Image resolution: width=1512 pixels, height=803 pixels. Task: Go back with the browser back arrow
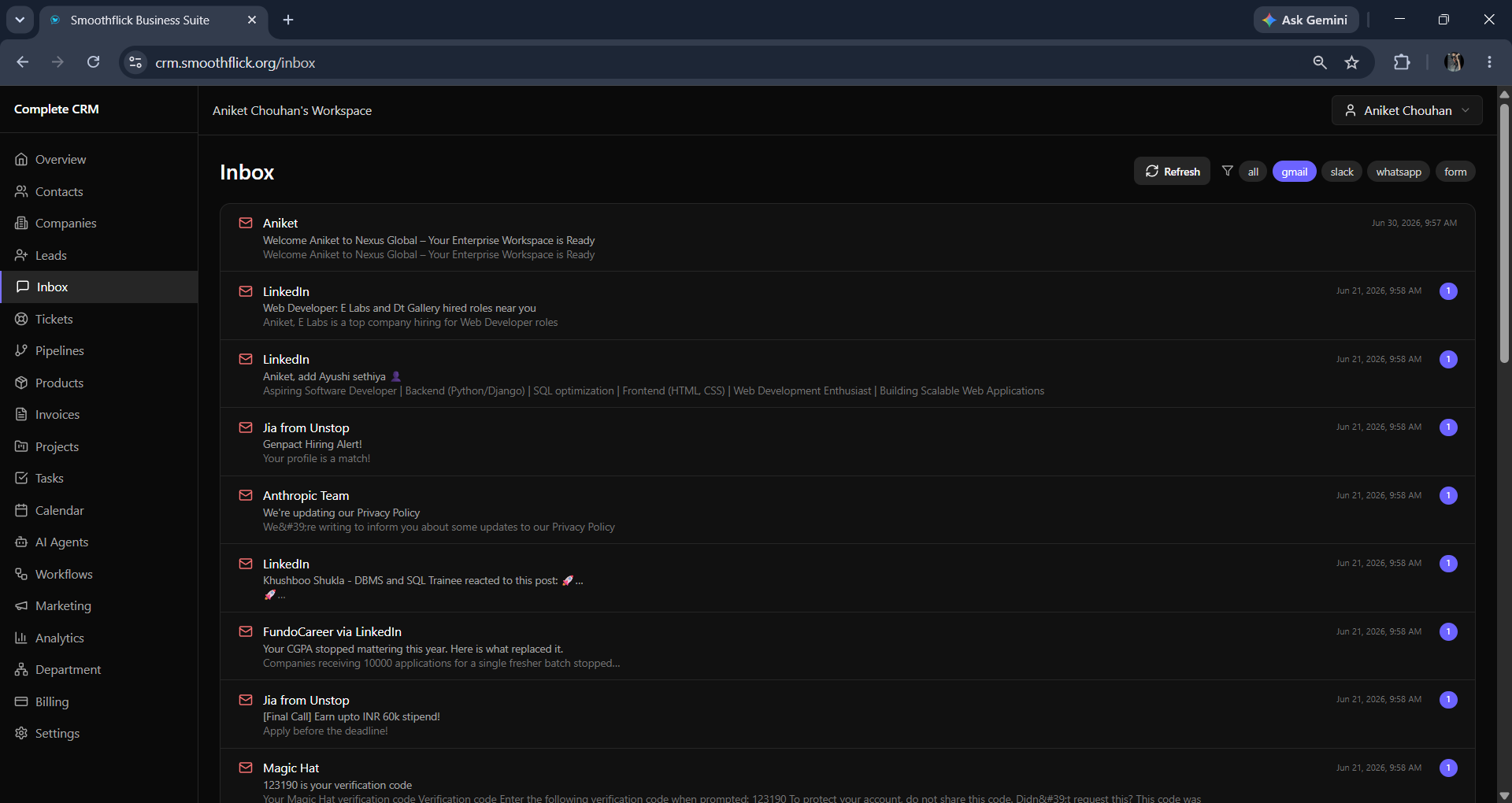[x=23, y=62]
